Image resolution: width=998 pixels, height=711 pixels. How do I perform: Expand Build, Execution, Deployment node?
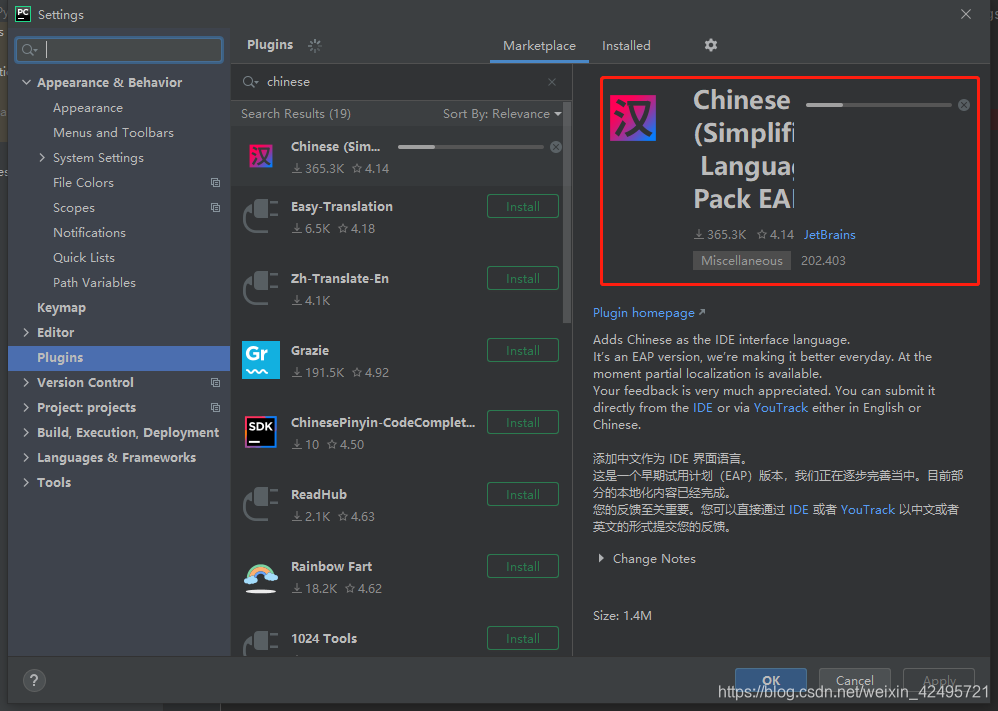[x=26, y=432]
